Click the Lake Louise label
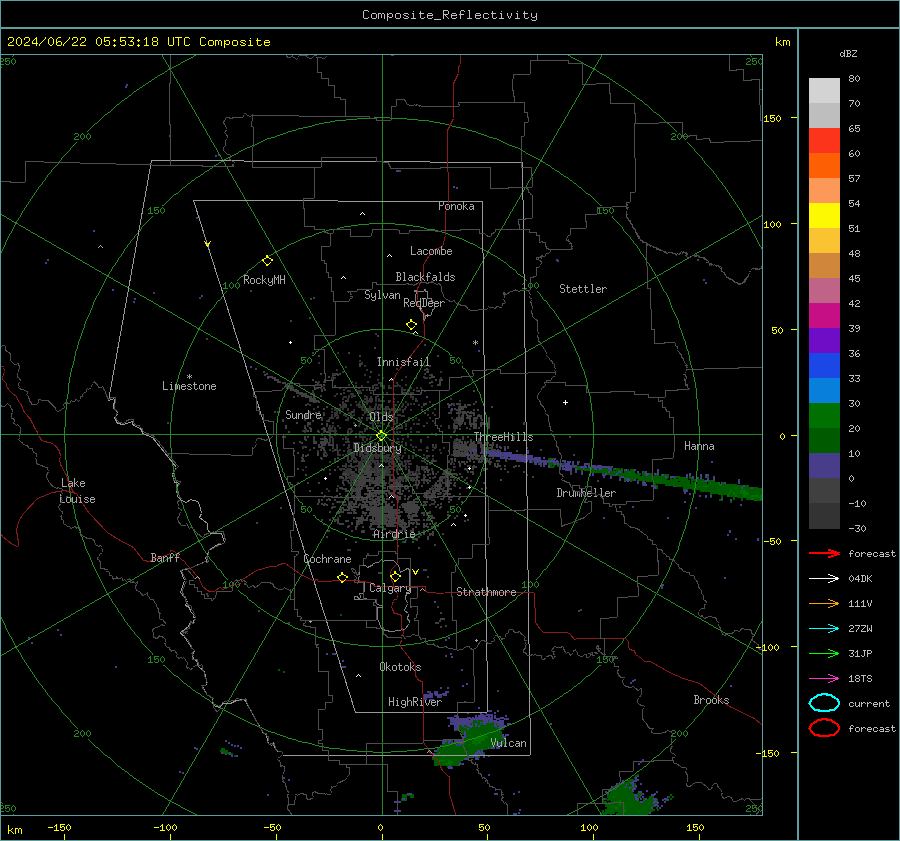Screen dimensions: 900x841 78,491
